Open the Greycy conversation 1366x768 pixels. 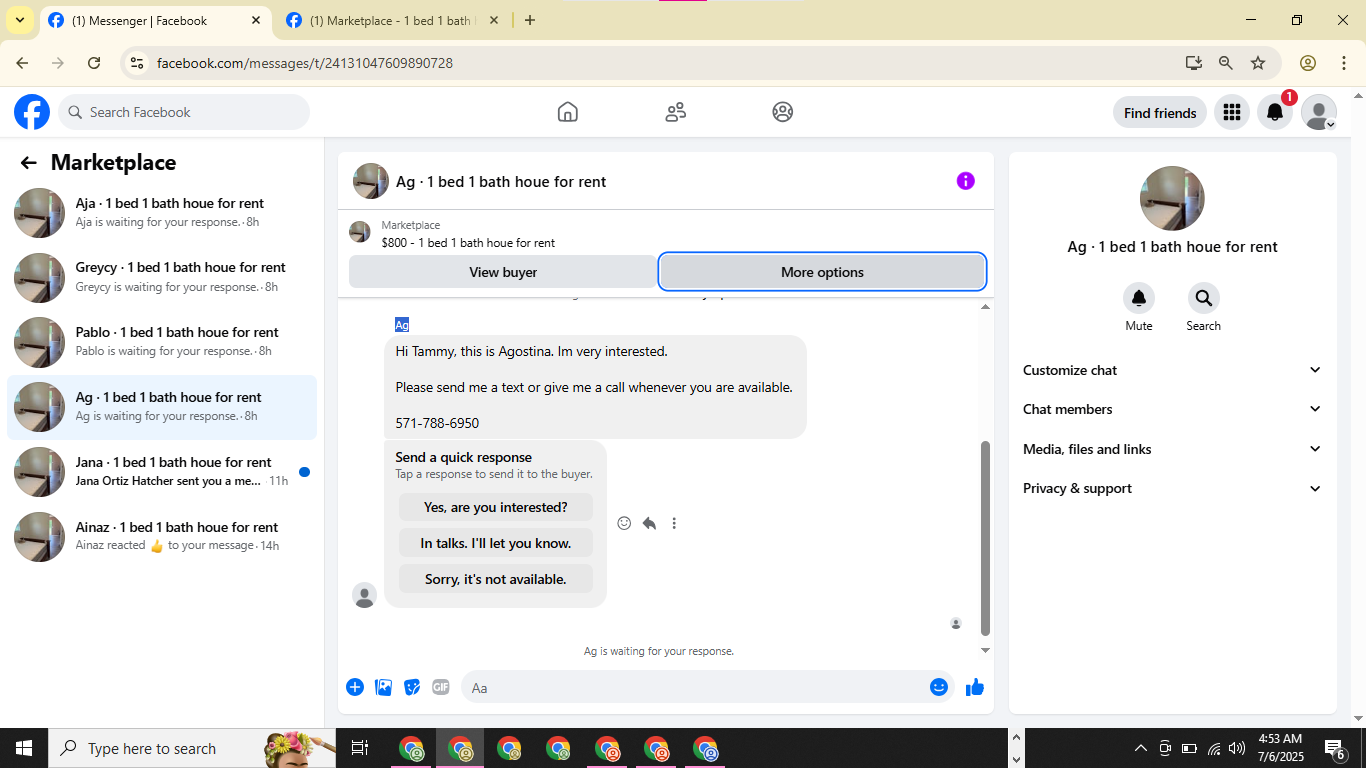162,277
